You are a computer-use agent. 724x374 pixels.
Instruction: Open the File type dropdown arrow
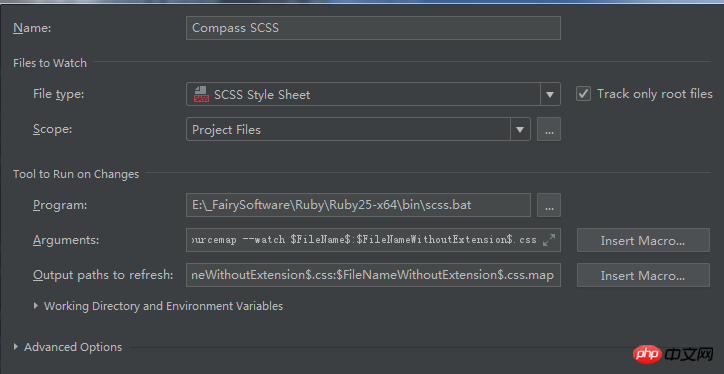550,94
